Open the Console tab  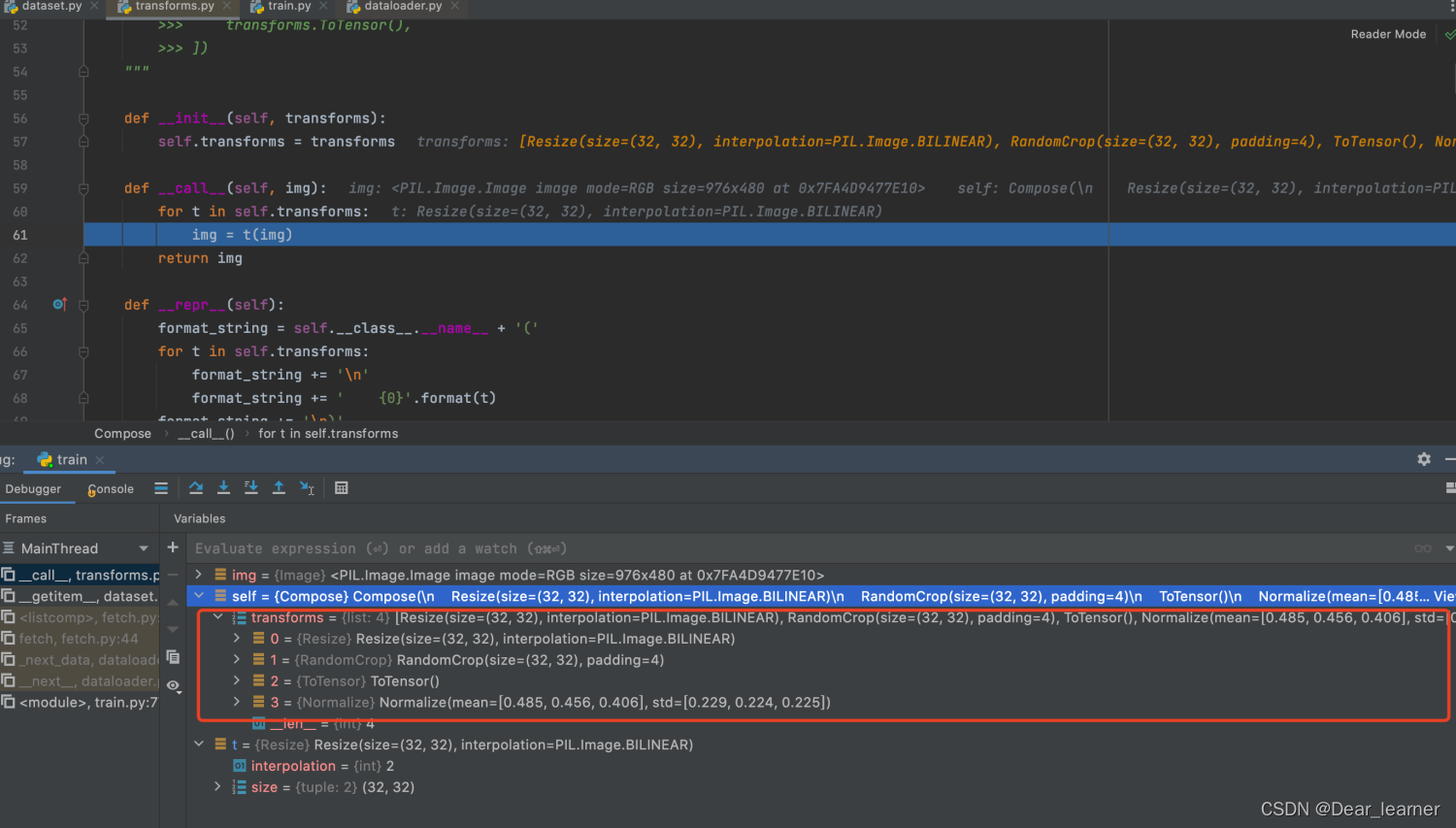111,489
